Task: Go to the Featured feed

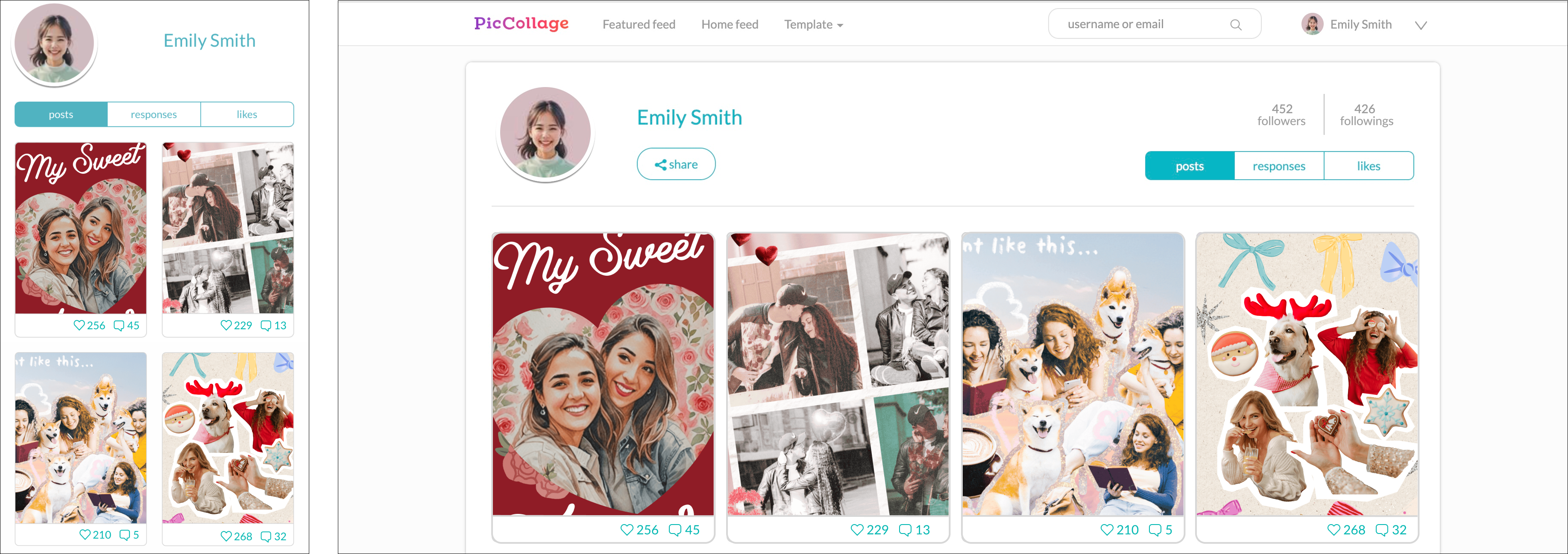Action: coord(639,24)
